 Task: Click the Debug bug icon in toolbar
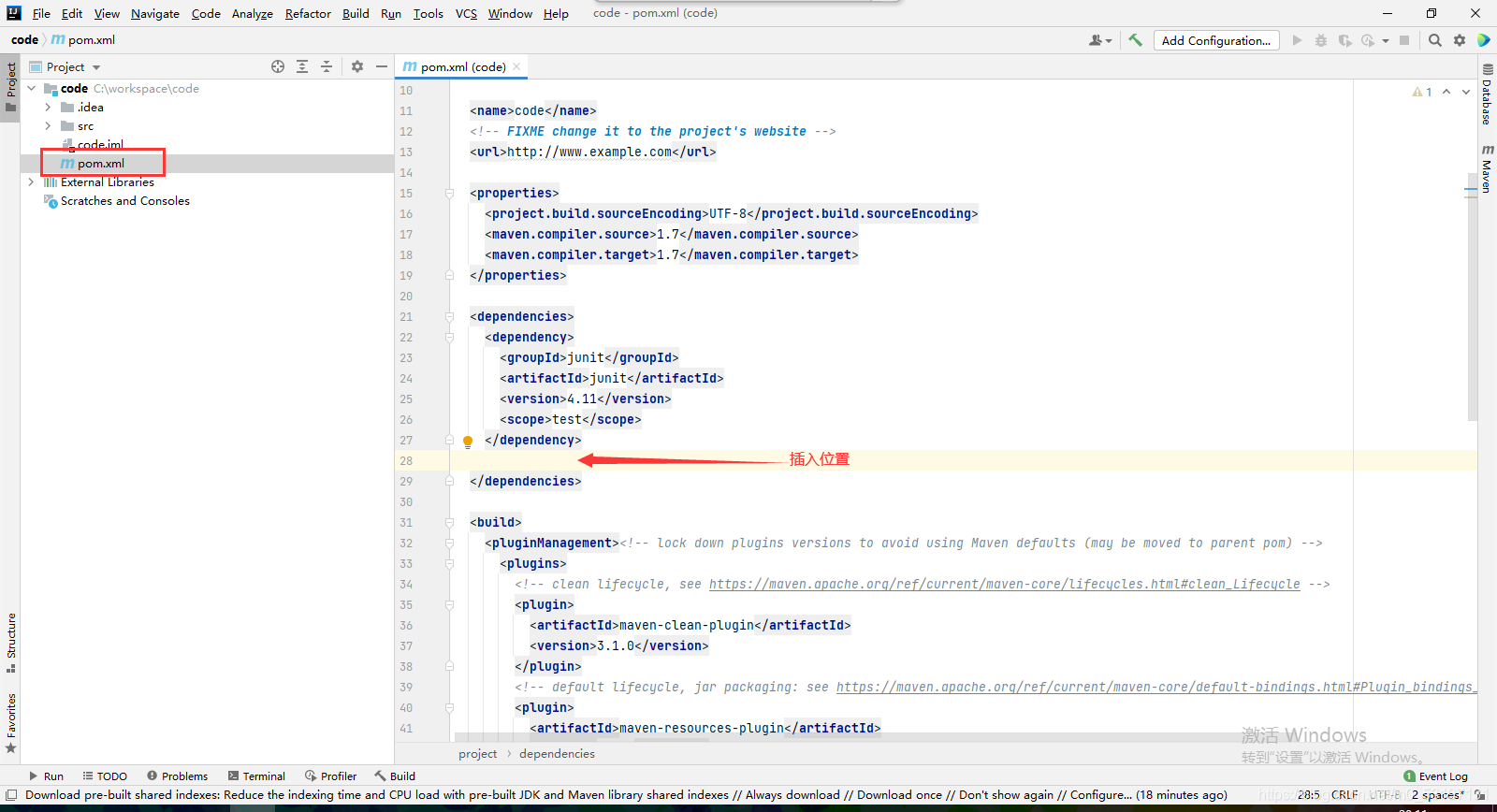point(1320,40)
